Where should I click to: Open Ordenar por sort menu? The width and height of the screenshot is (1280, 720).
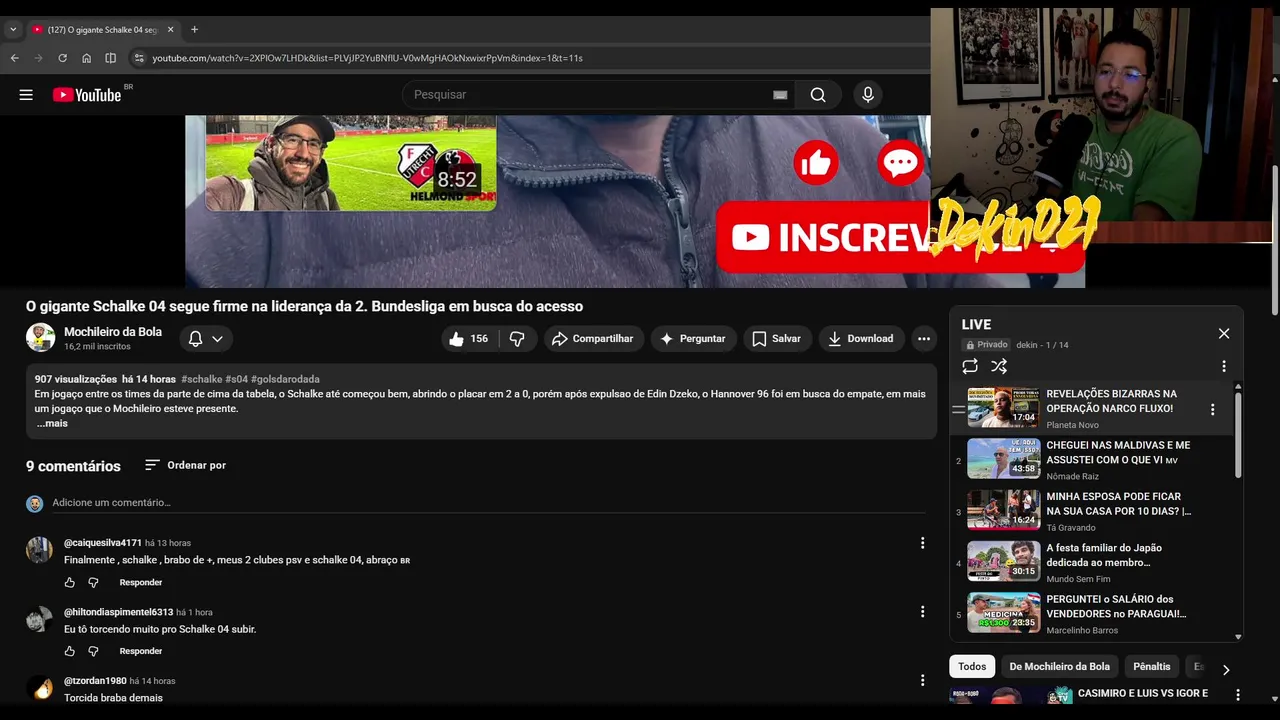click(185, 465)
